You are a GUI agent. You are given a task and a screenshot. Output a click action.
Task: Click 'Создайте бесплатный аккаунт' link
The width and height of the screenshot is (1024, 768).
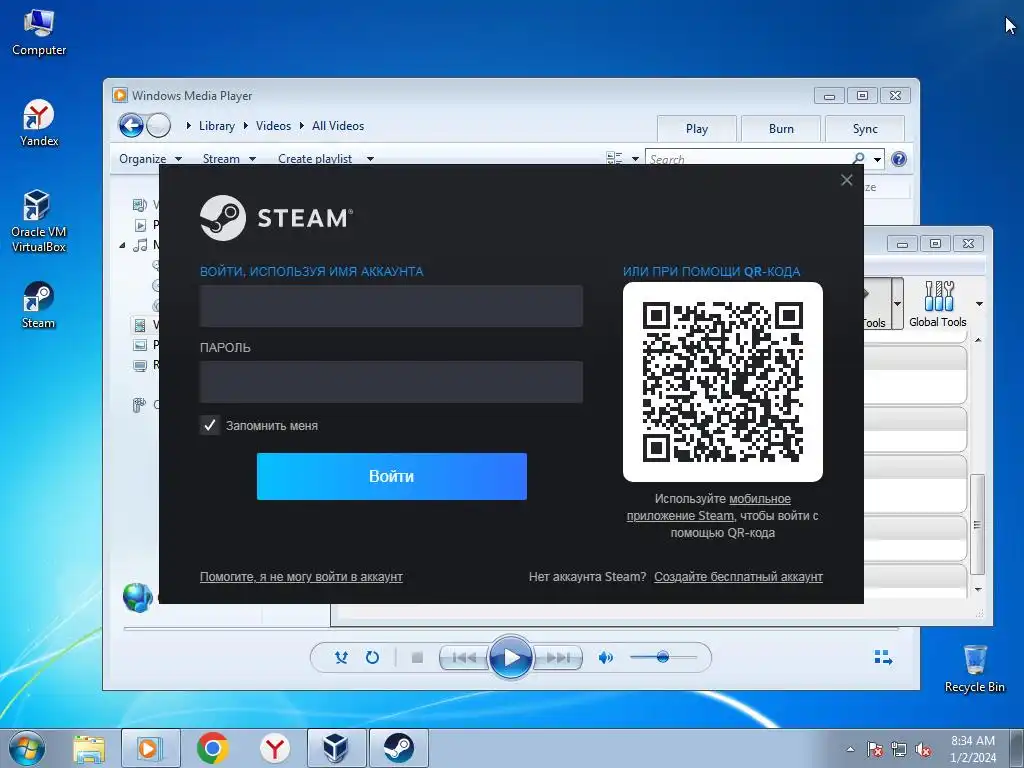(x=738, y=577)
